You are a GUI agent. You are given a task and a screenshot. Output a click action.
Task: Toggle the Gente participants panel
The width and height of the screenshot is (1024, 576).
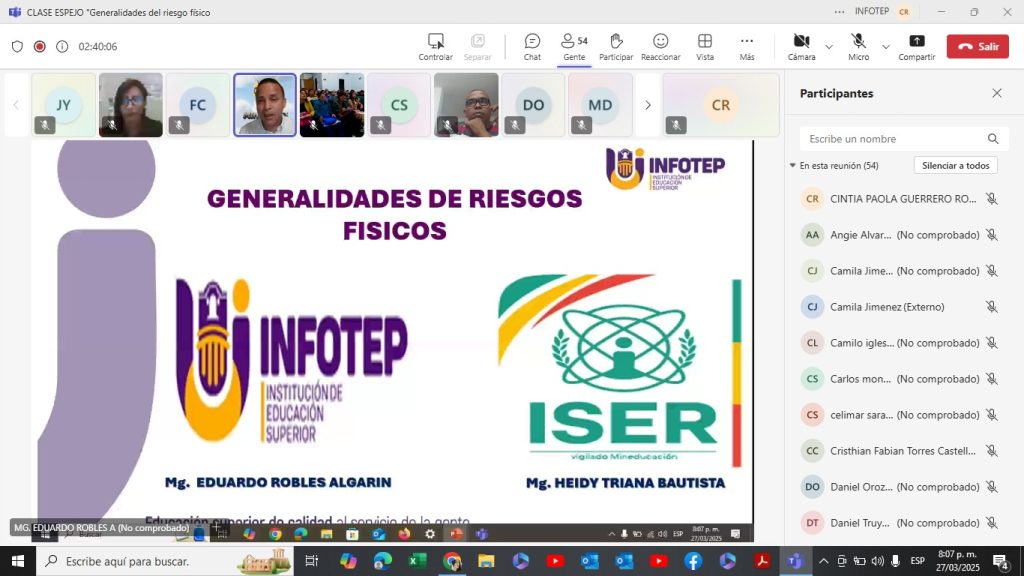(574, 47)
